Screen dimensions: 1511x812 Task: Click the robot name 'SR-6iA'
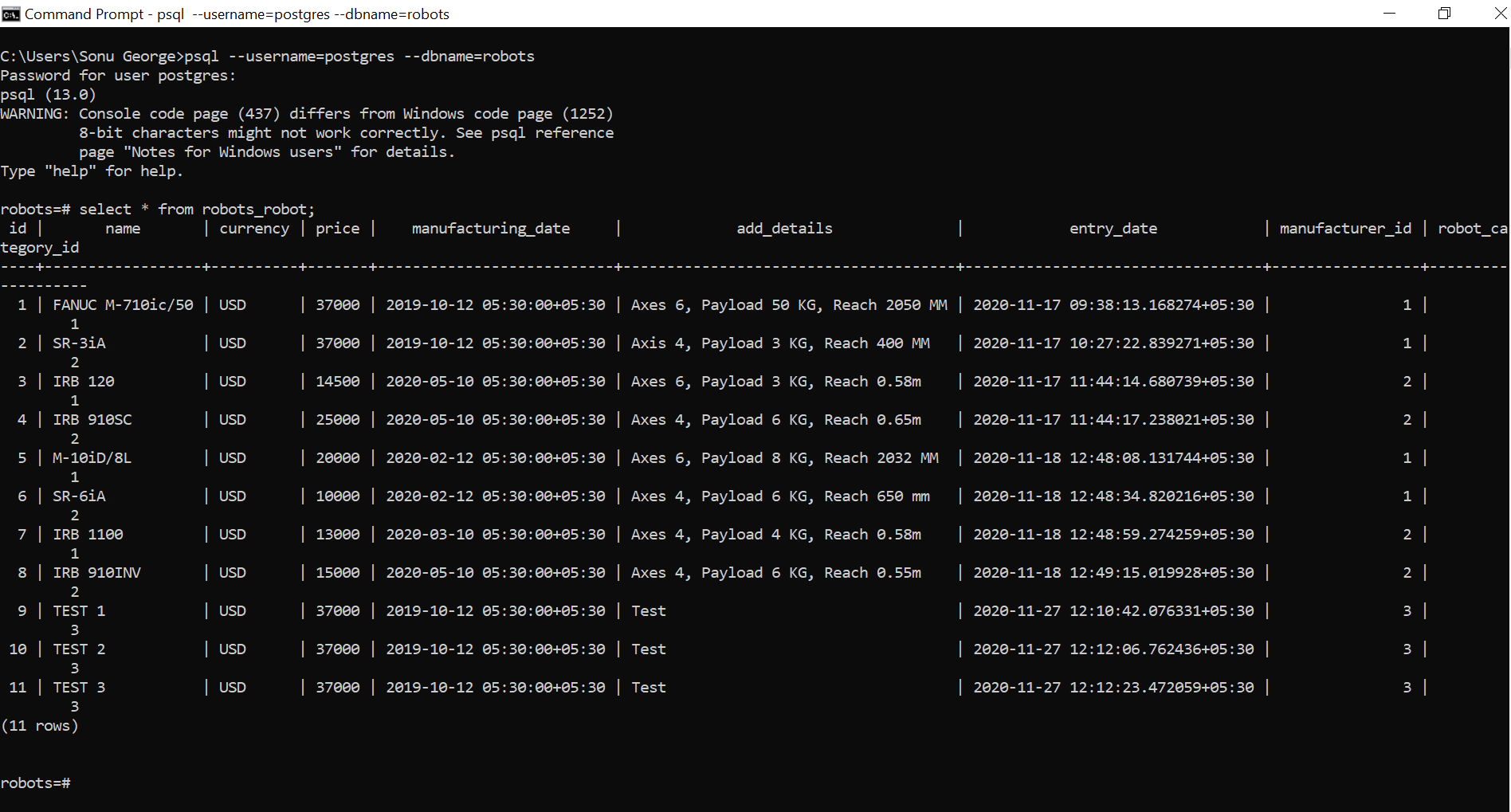[x=79, y=496]
